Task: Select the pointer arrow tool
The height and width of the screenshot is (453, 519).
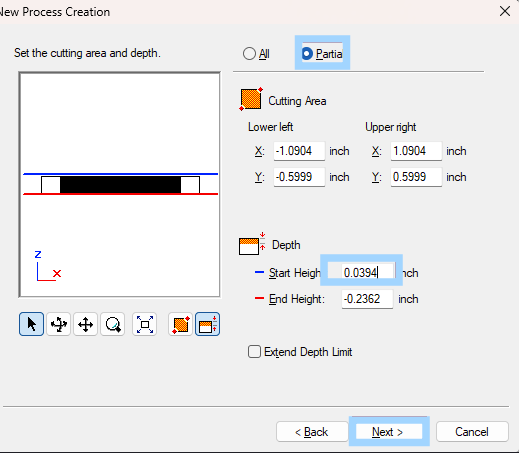Action: pos(31,324)
